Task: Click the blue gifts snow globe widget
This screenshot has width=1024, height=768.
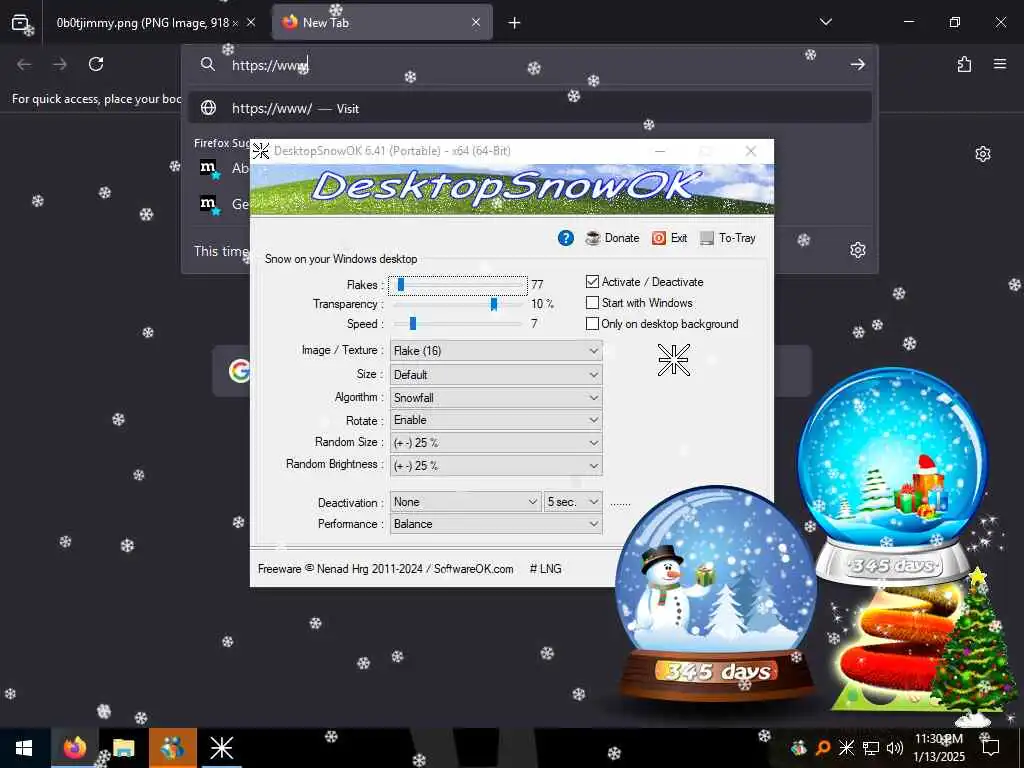Action: [892, 477]
